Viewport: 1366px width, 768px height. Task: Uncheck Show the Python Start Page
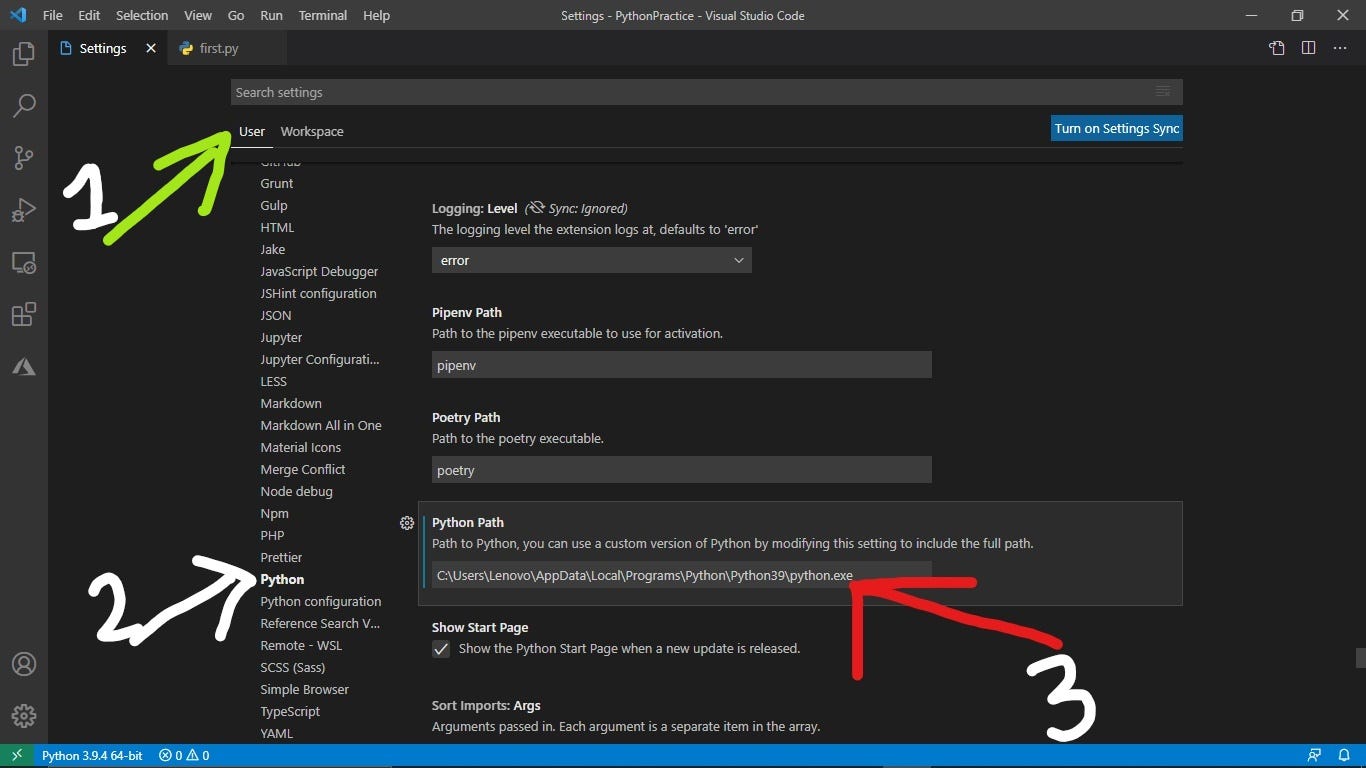pos(440,648)
